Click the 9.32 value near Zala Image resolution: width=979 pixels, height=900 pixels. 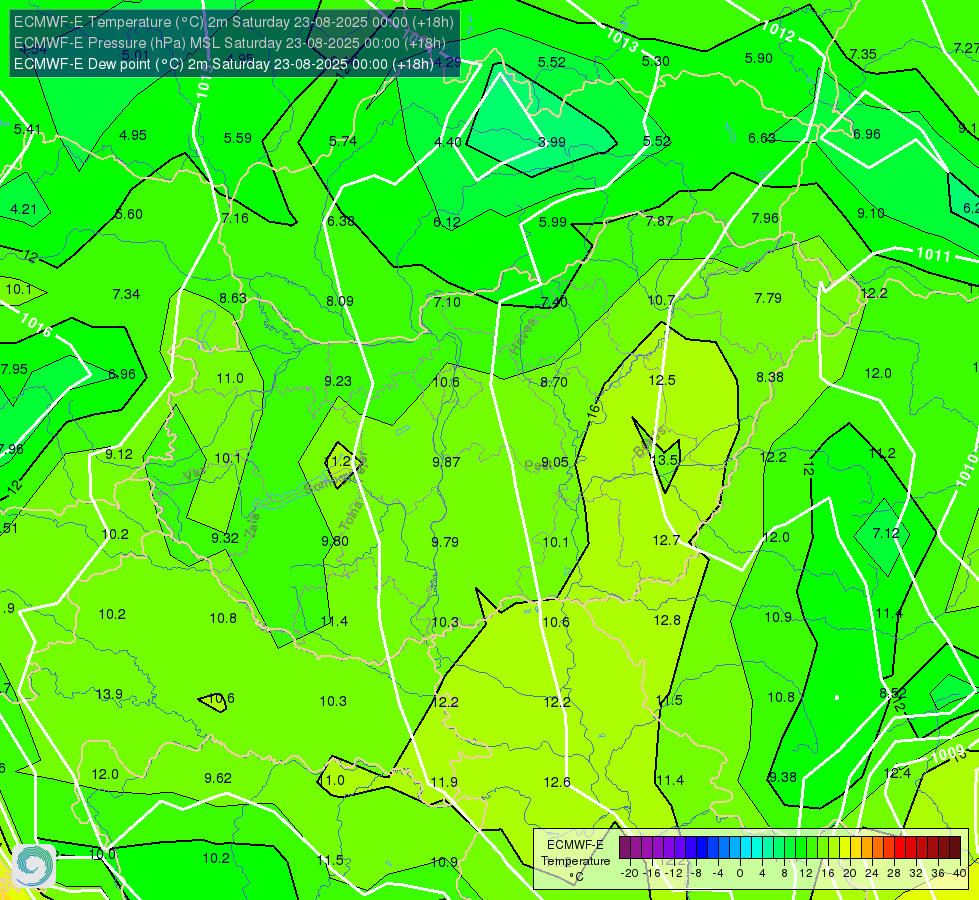coord(225,538)
